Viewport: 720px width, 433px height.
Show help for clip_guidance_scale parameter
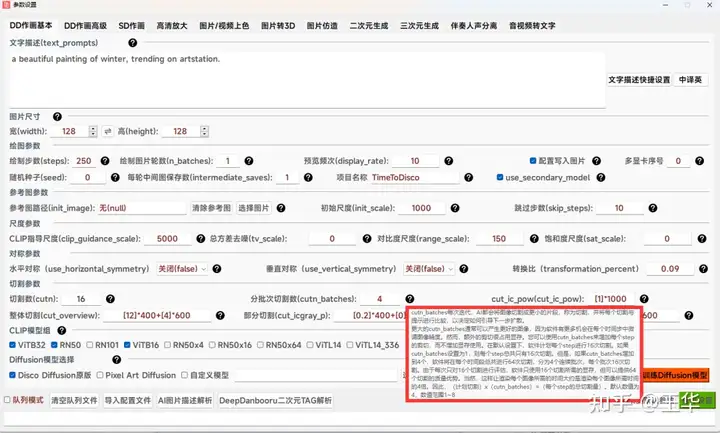coord(201,238)
